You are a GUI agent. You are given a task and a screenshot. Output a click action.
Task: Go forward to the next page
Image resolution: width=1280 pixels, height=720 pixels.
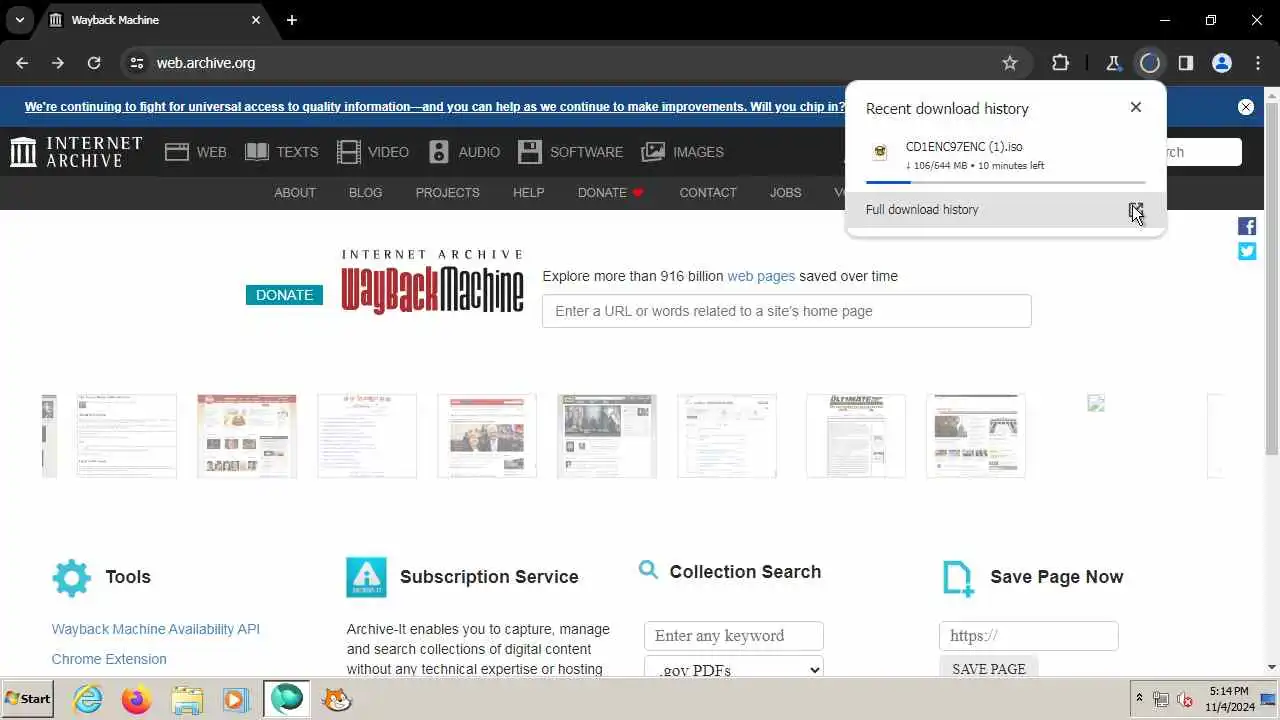[x=58, y=63]
